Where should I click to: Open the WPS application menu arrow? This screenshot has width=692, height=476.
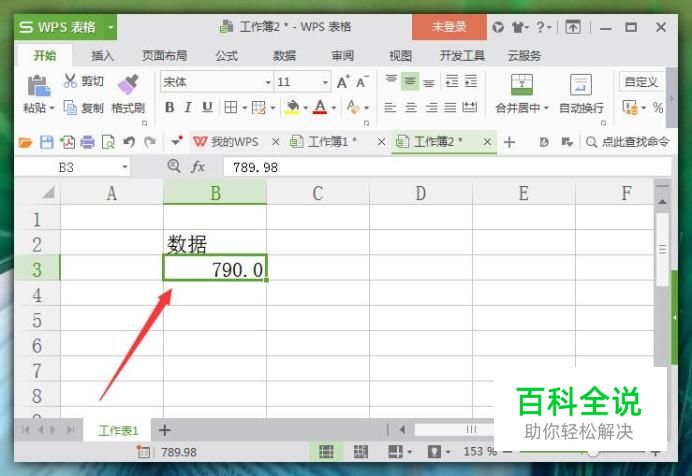pos(111,27)
